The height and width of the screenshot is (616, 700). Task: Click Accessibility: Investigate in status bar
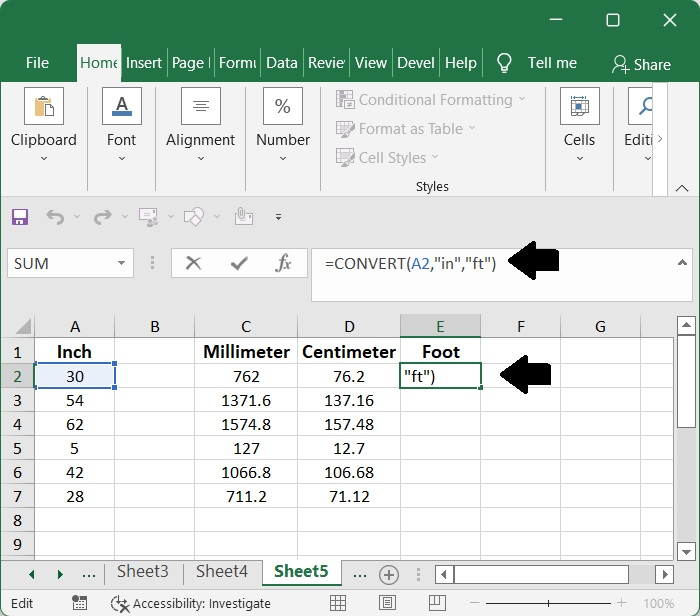coord(190,603)
